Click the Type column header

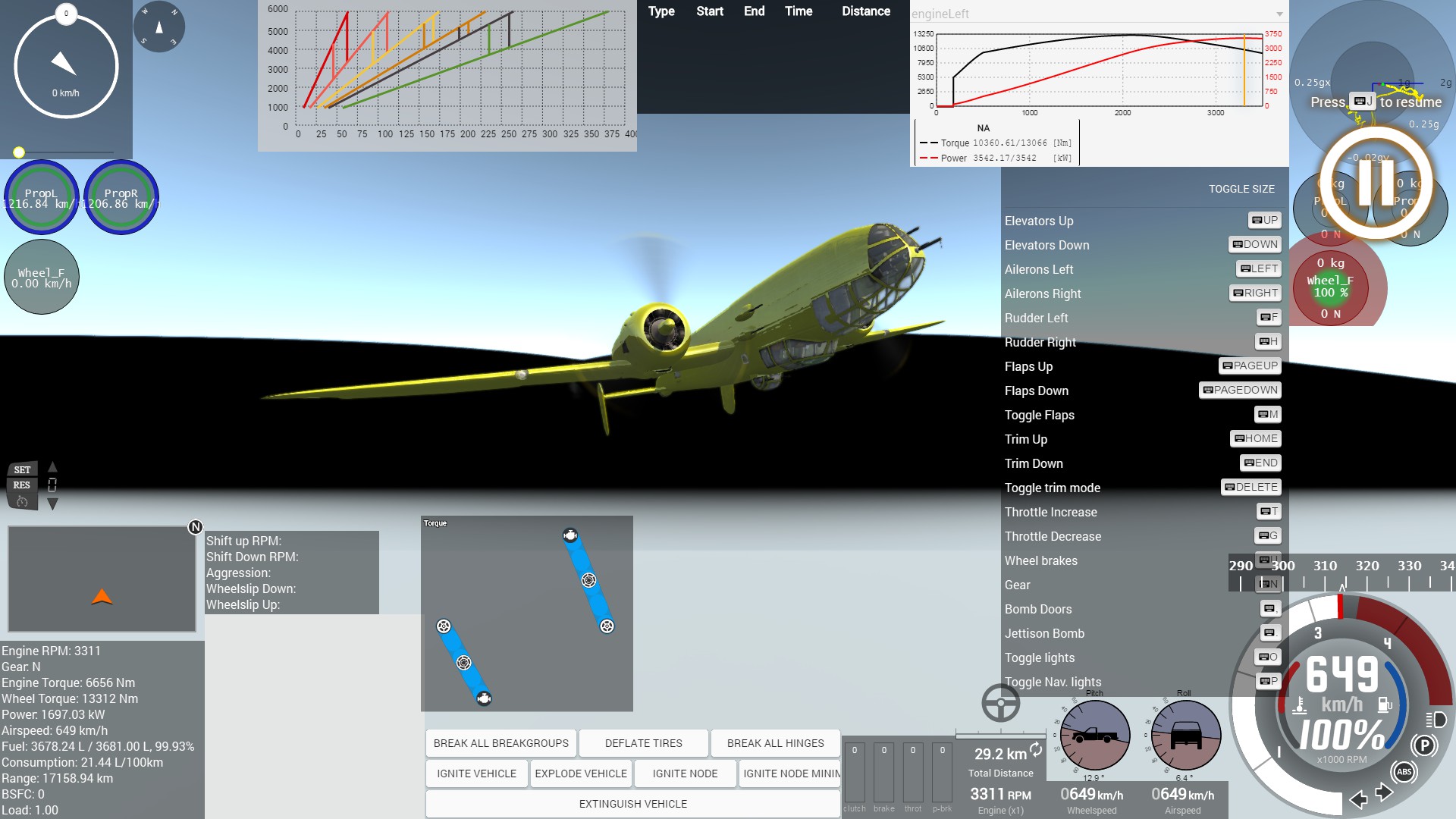click(661, 11)
